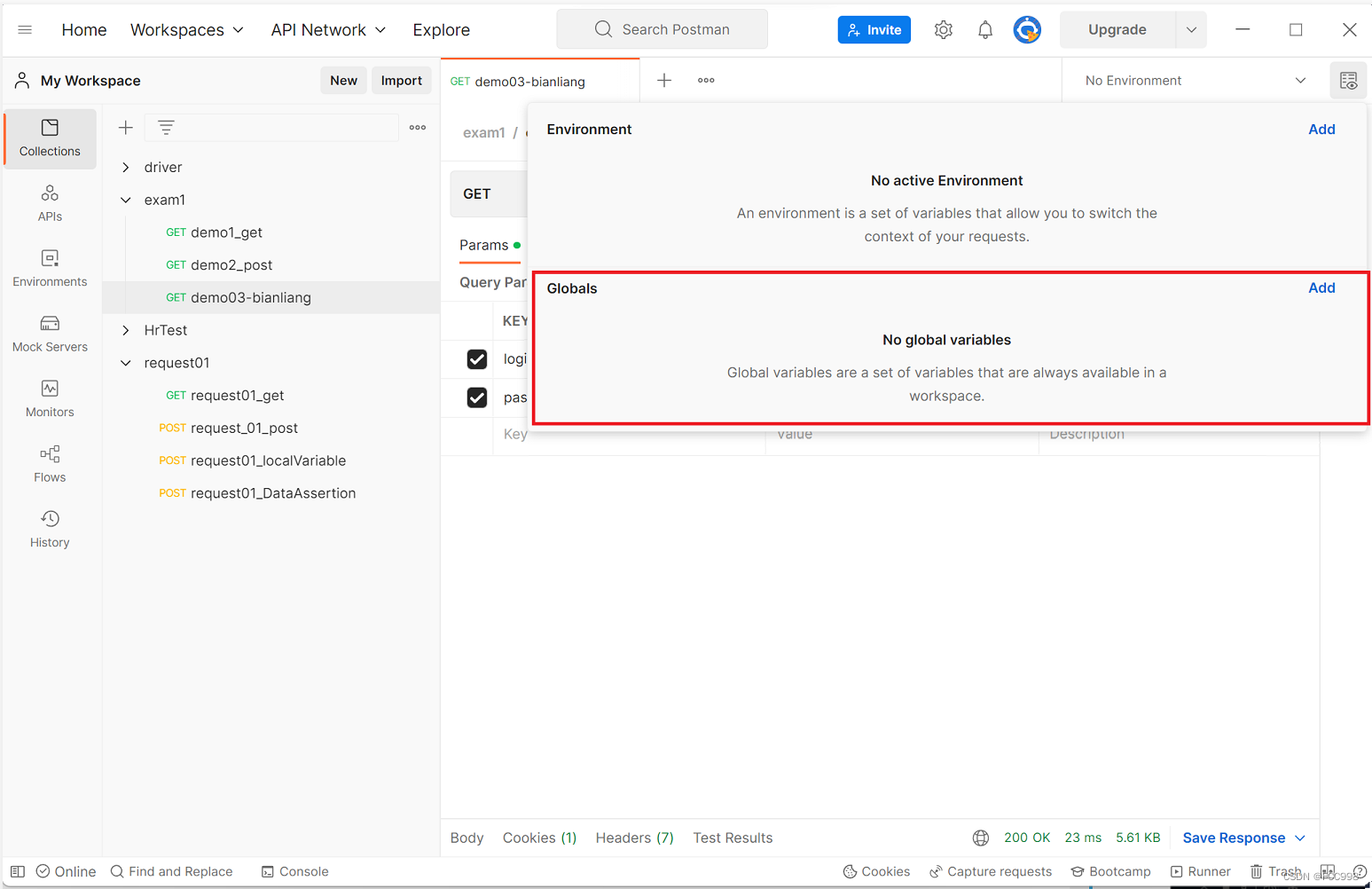Screen dimensions: 1372x889
Task: Open a new request tab
Action: [x=664, y=81]
